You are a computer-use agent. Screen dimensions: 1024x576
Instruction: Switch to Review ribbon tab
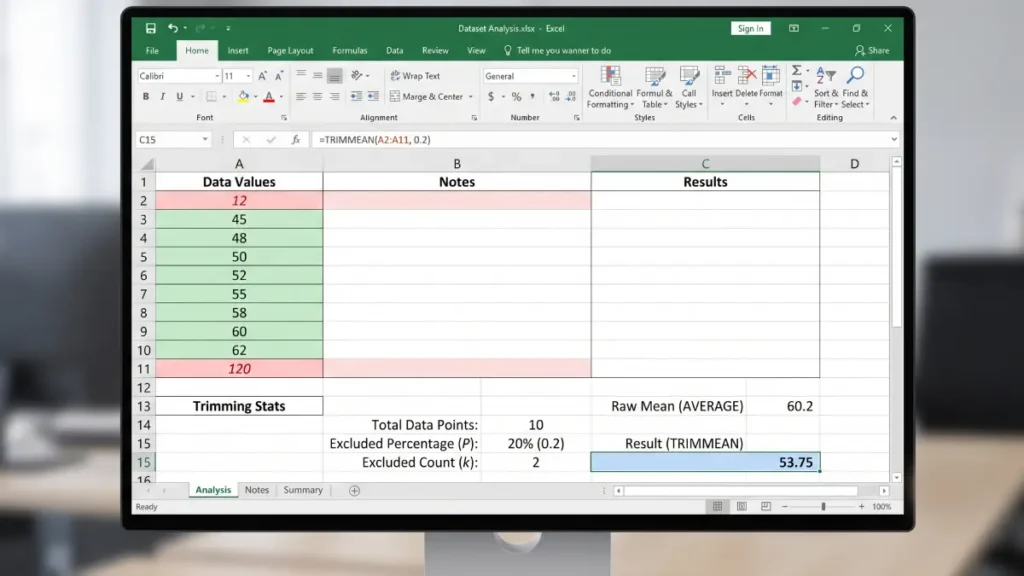tap(435, 50)
